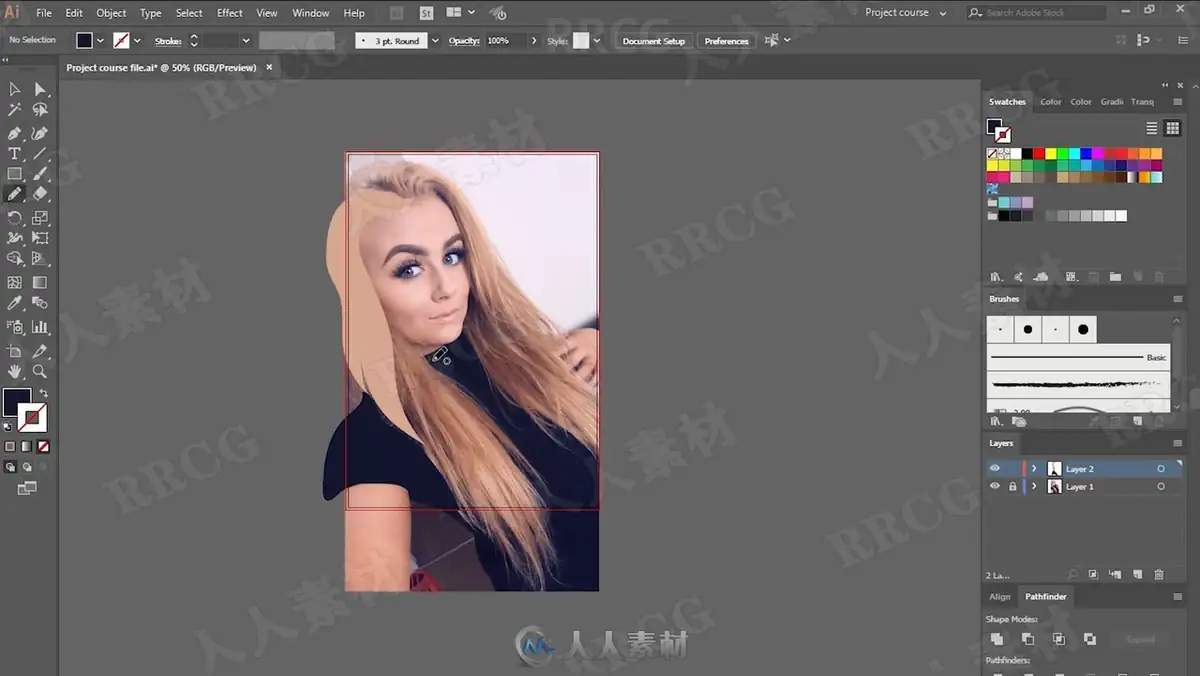Image resolution: width=1200 pixels, height=676 pixels.
Task: Switch swatches to thumbnail grid view
Action: coord(1172,128)
